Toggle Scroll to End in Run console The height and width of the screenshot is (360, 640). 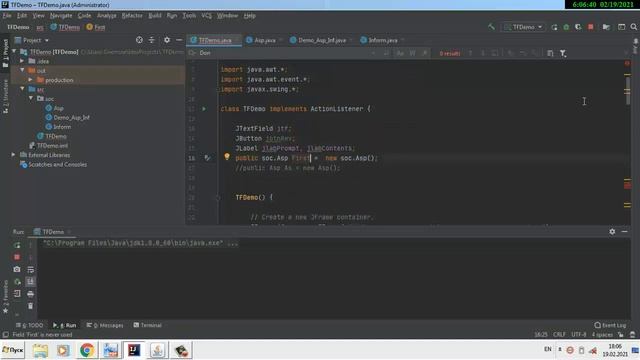(x=31, y=282)
